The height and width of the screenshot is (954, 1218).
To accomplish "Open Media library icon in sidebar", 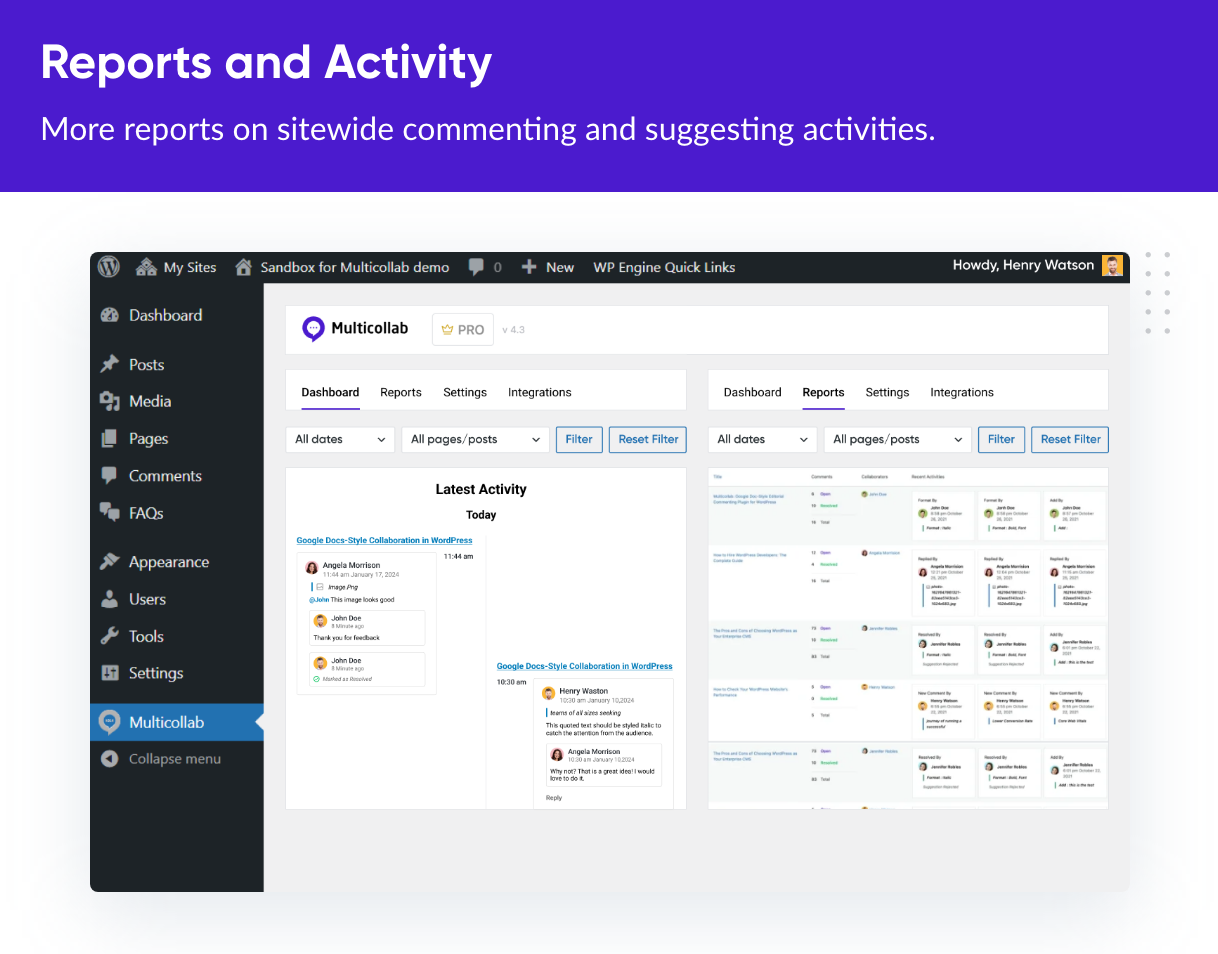I will click(110, 401).
